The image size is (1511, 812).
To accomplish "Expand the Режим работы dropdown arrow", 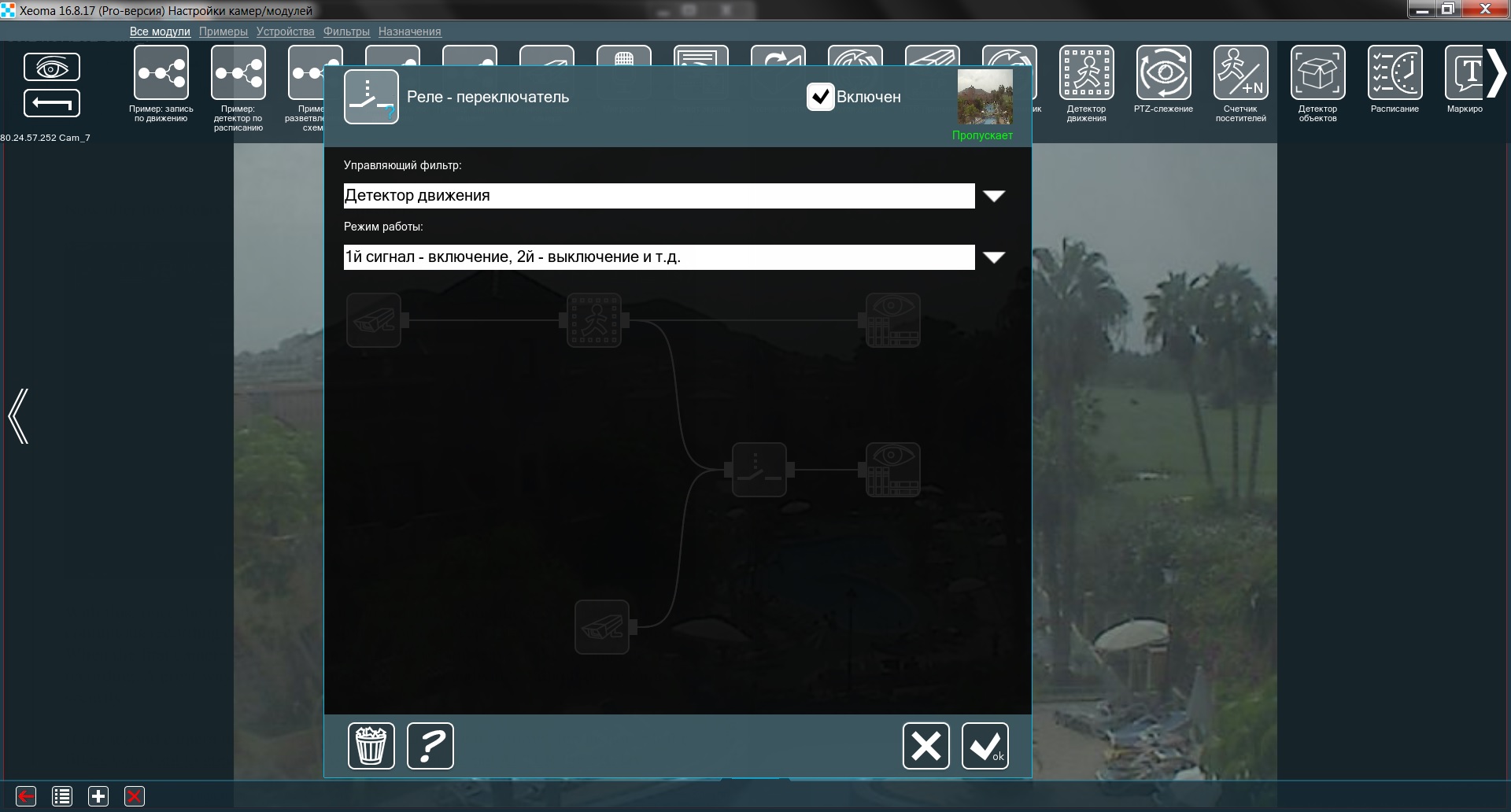I will [x=994, y=257].
